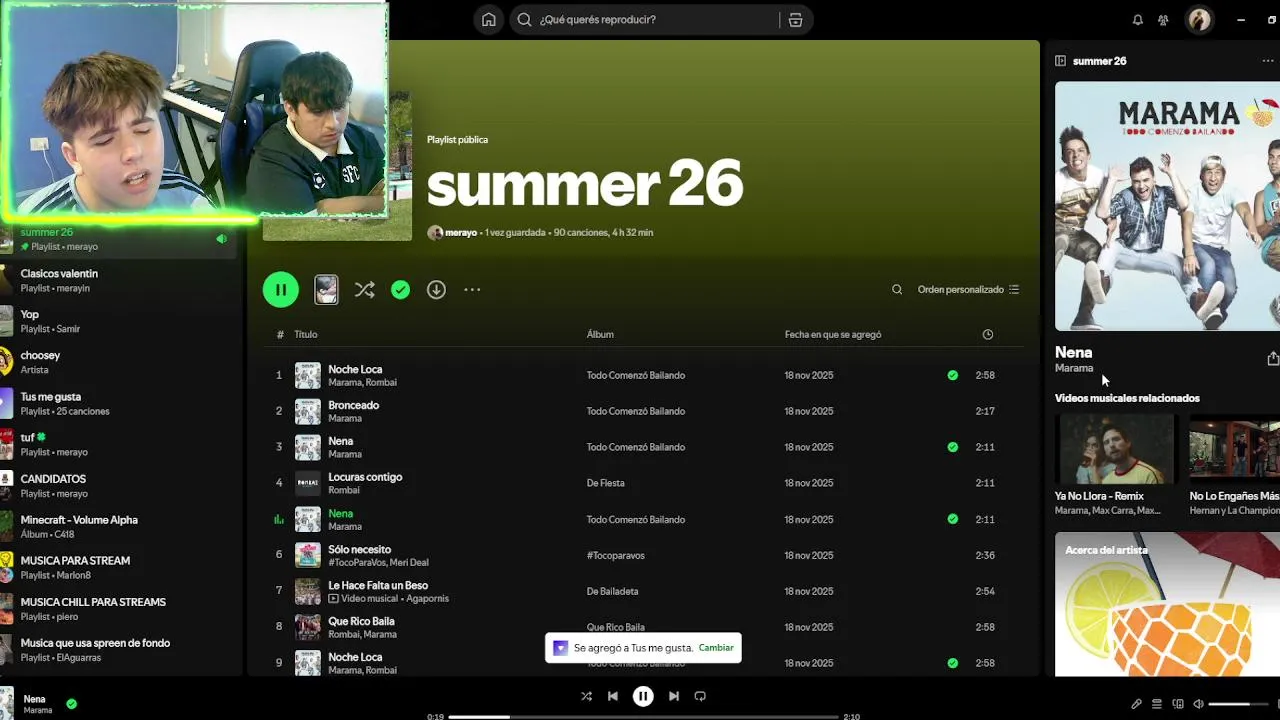Screen dimensions: 1280x720
Task: Open more options in now playing panel
Action: click(x=1268, y=61)
